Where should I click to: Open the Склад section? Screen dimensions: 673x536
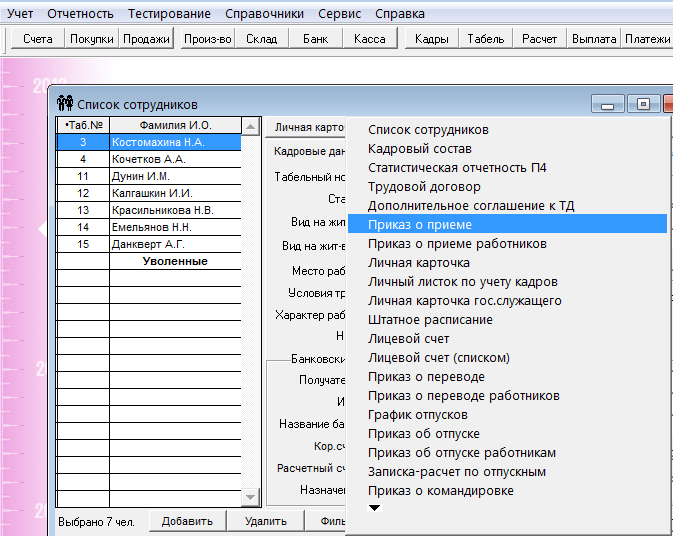tap(261, 39)
